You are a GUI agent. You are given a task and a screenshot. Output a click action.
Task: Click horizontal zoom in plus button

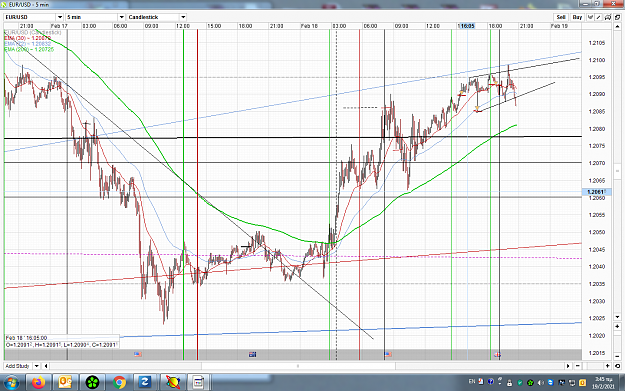tap(607, 366)
